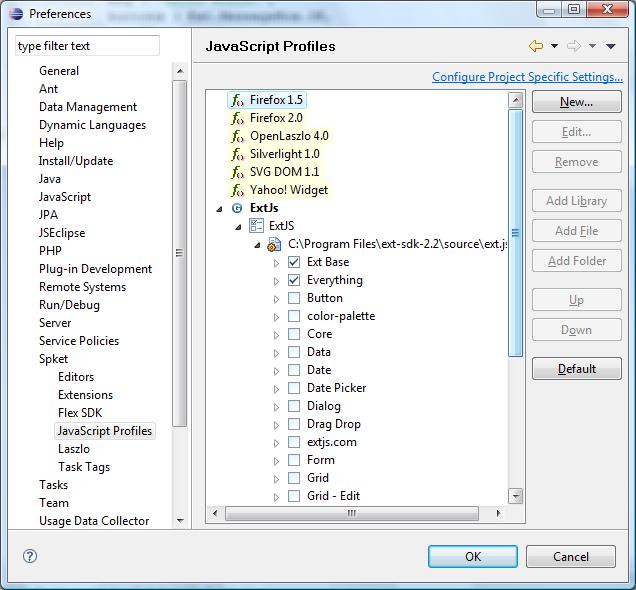636x590 pixels.
Task: Check the Form checkbox
Action: (x=294, y=460)
